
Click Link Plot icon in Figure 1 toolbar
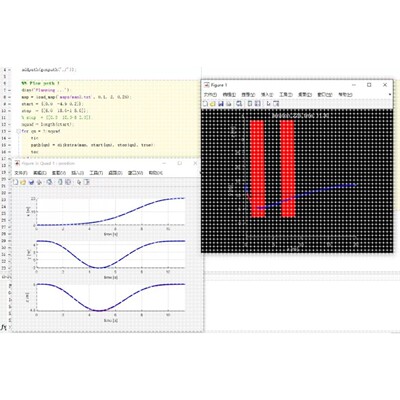coord(239,104)
